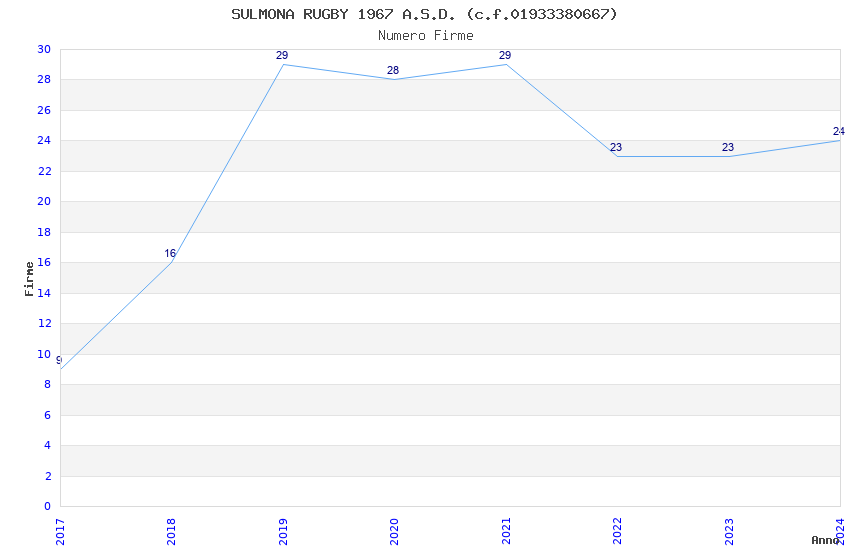Click the y-axis tick value 4
The image size is (850, 550).
point(48,445)
